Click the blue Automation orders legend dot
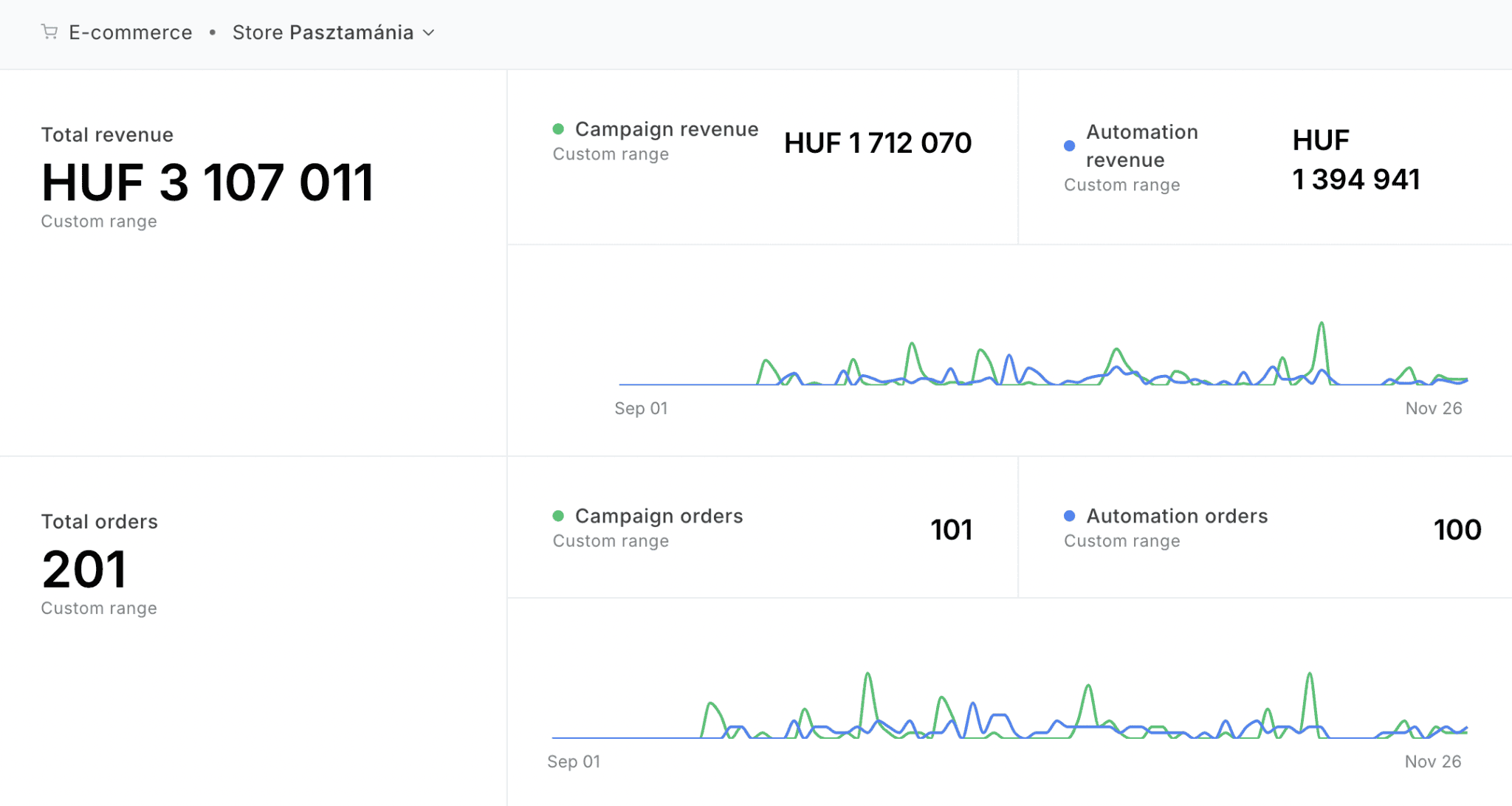Viewport: 1512px width, 806px height. point(1068,515)
